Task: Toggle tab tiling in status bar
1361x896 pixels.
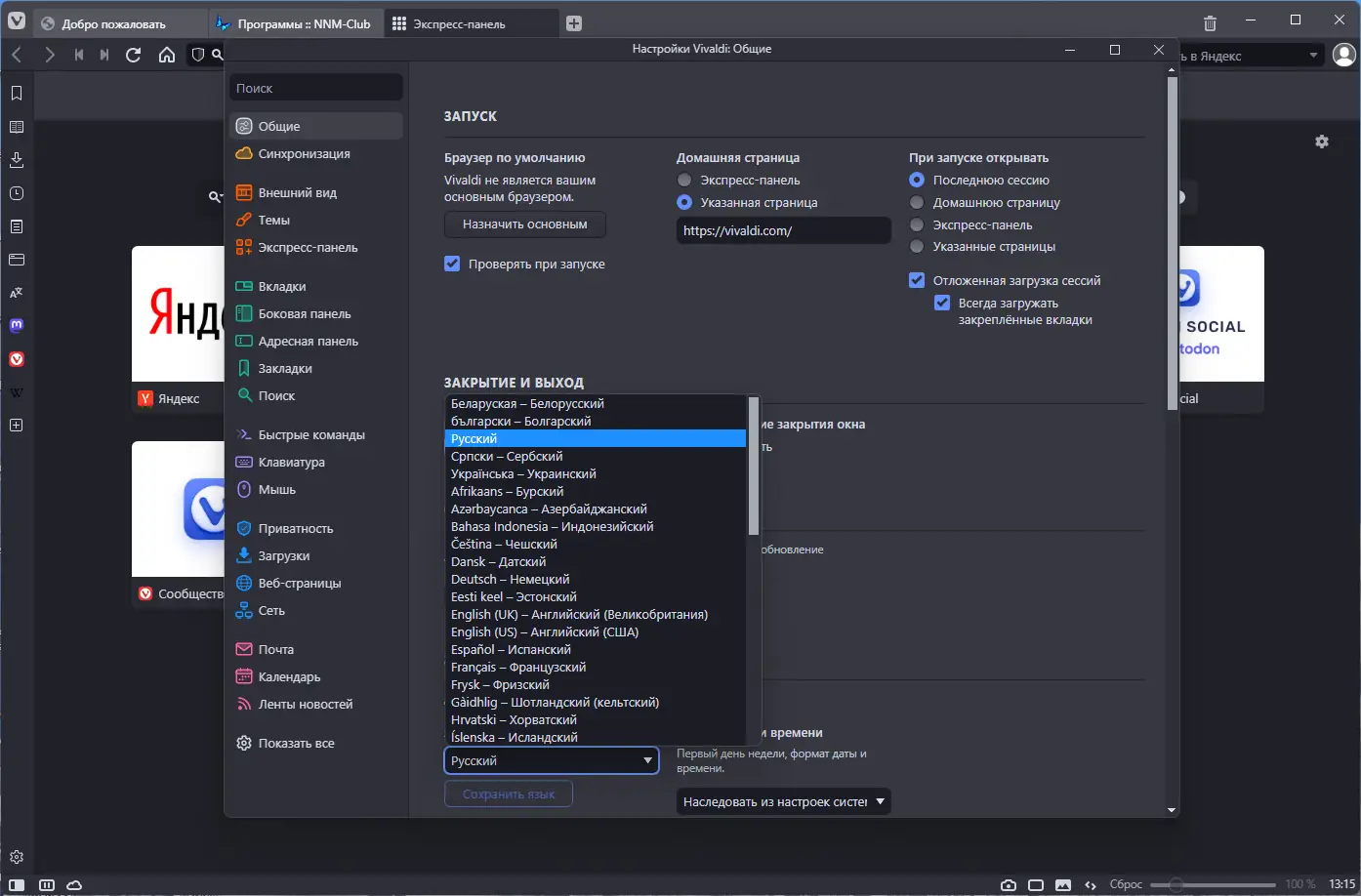Action: pyautogui.click(x=47, y=885)
